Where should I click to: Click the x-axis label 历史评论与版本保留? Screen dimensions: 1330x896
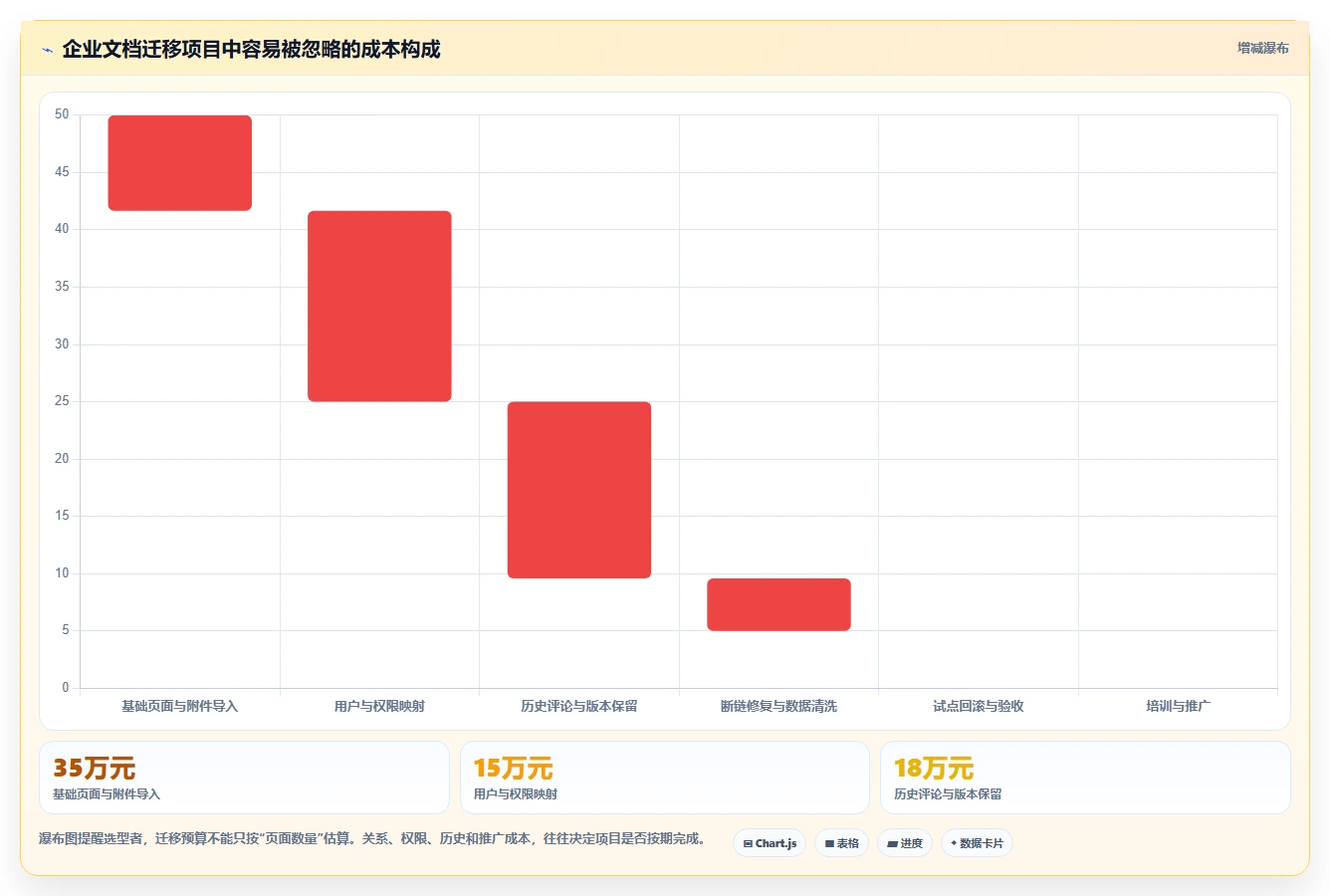click(579, 706)
